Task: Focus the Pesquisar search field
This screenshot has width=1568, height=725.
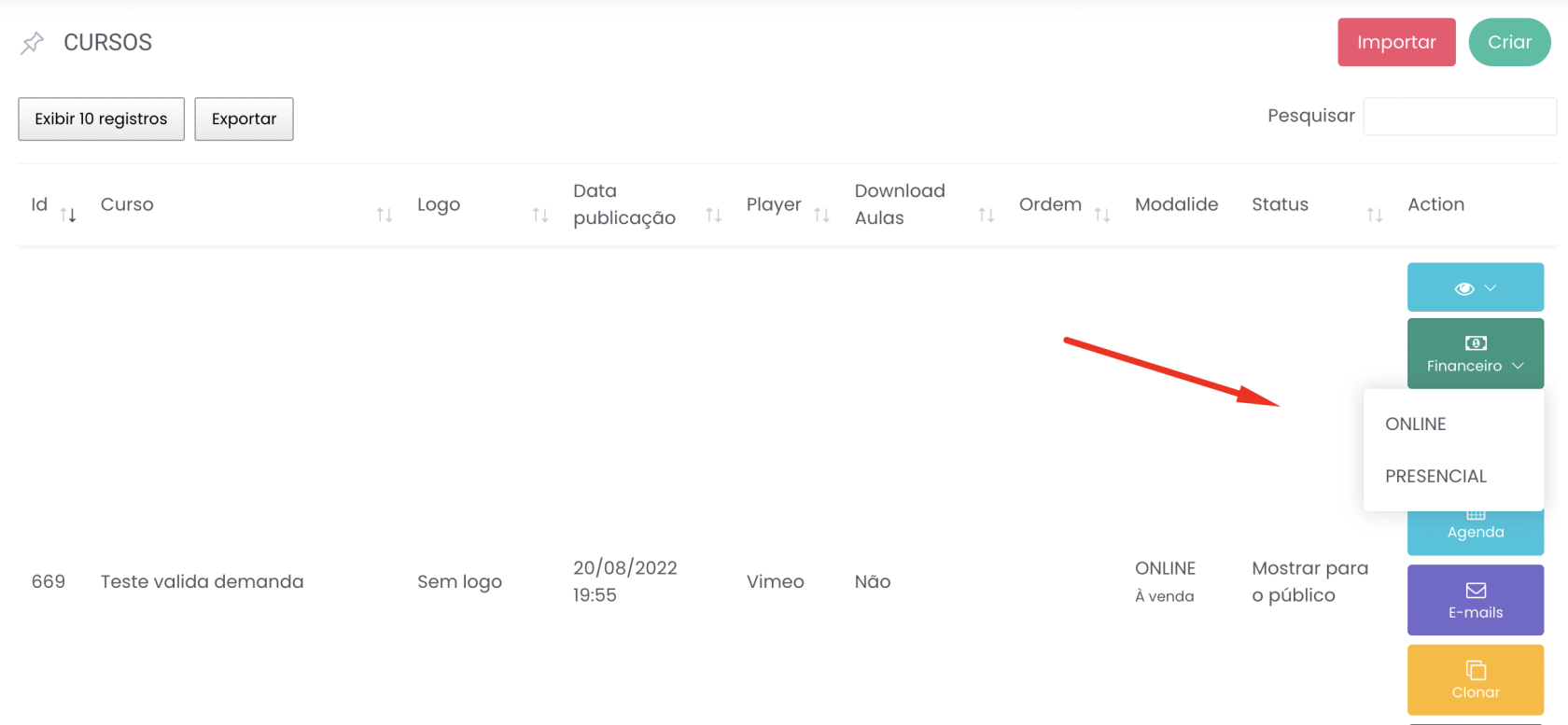Action: (1459, 117)
